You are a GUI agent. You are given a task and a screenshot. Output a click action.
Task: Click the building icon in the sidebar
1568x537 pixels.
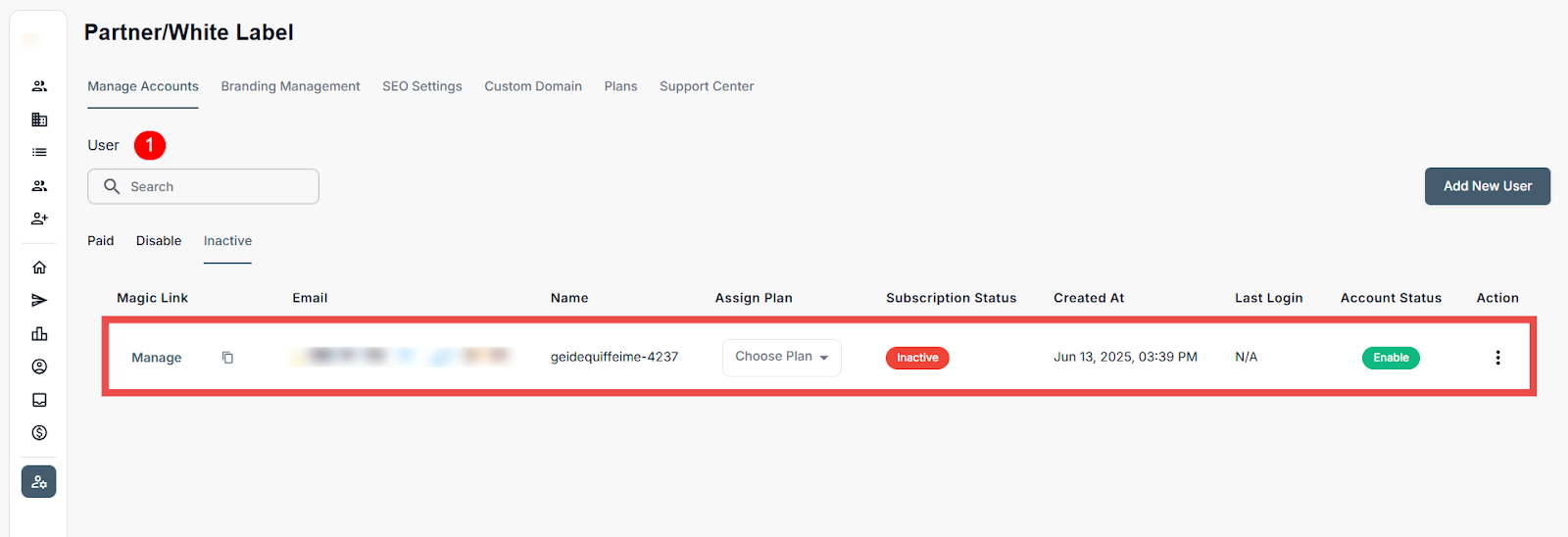tap(39, 120)
